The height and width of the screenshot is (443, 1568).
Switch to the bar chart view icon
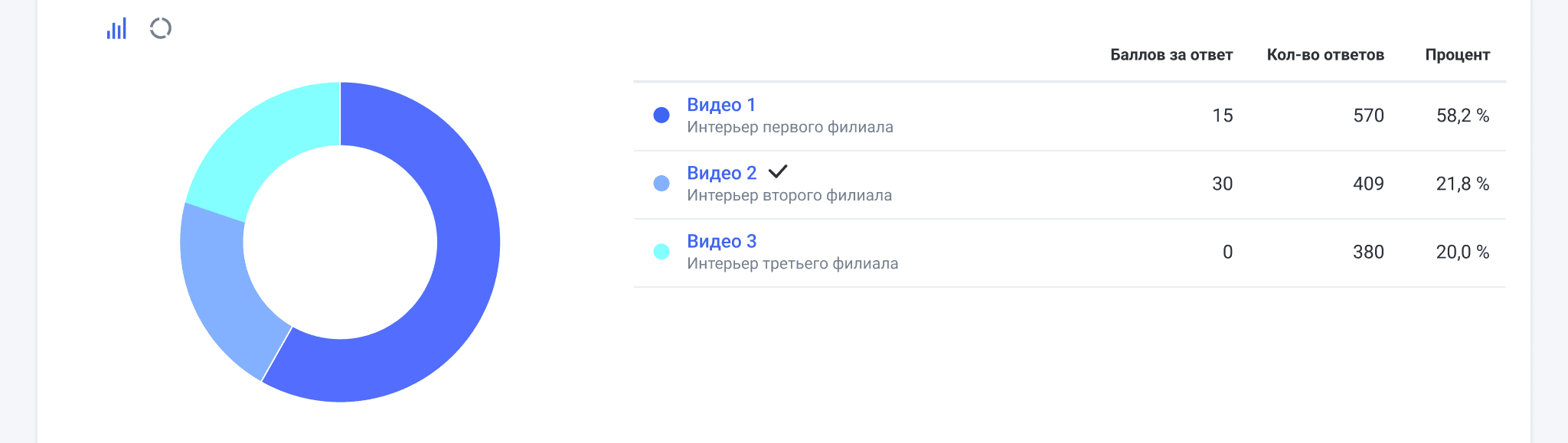click(x=116, y=29)
